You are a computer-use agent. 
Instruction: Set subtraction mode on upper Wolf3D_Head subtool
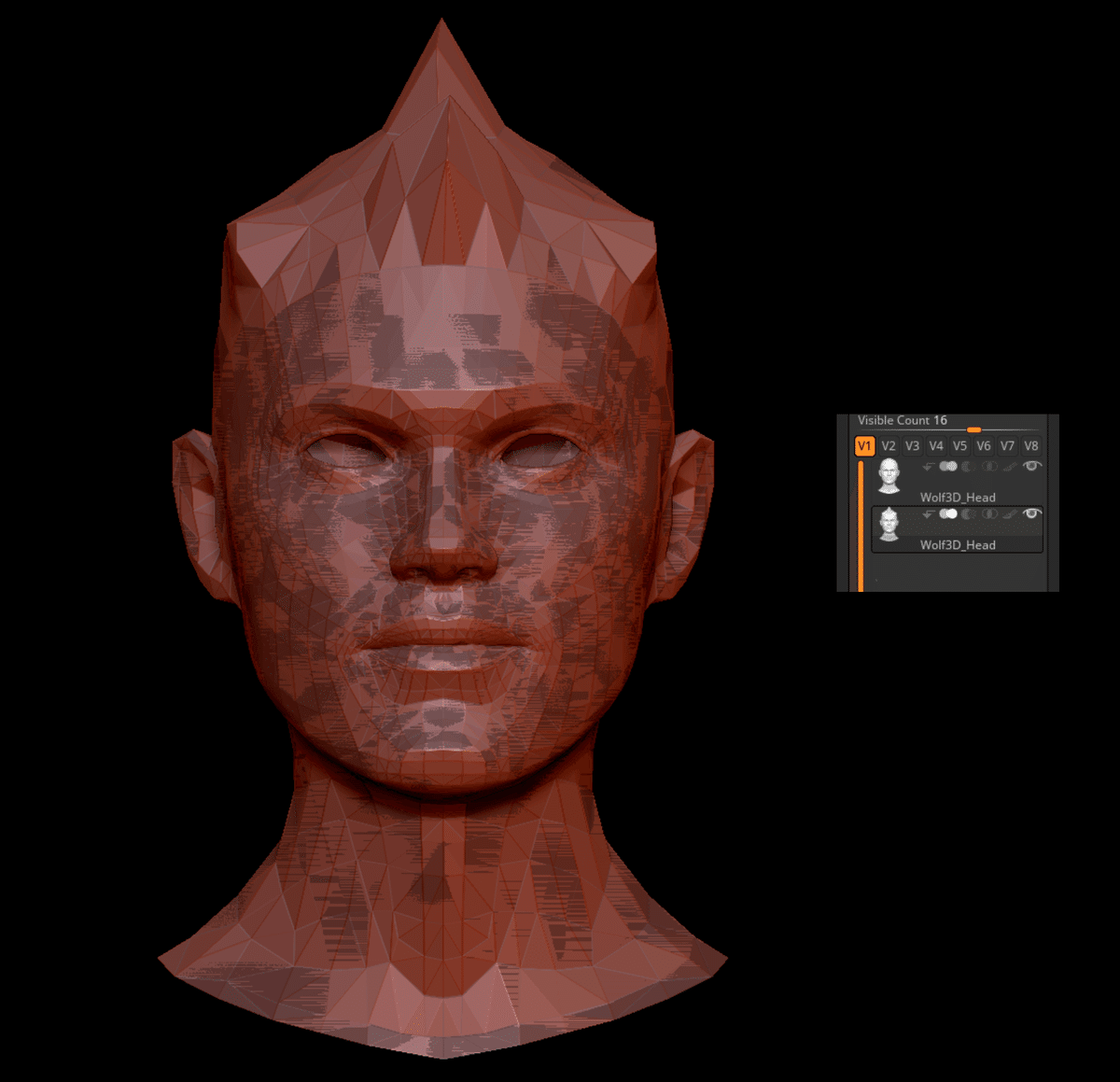tap(969, 467)
